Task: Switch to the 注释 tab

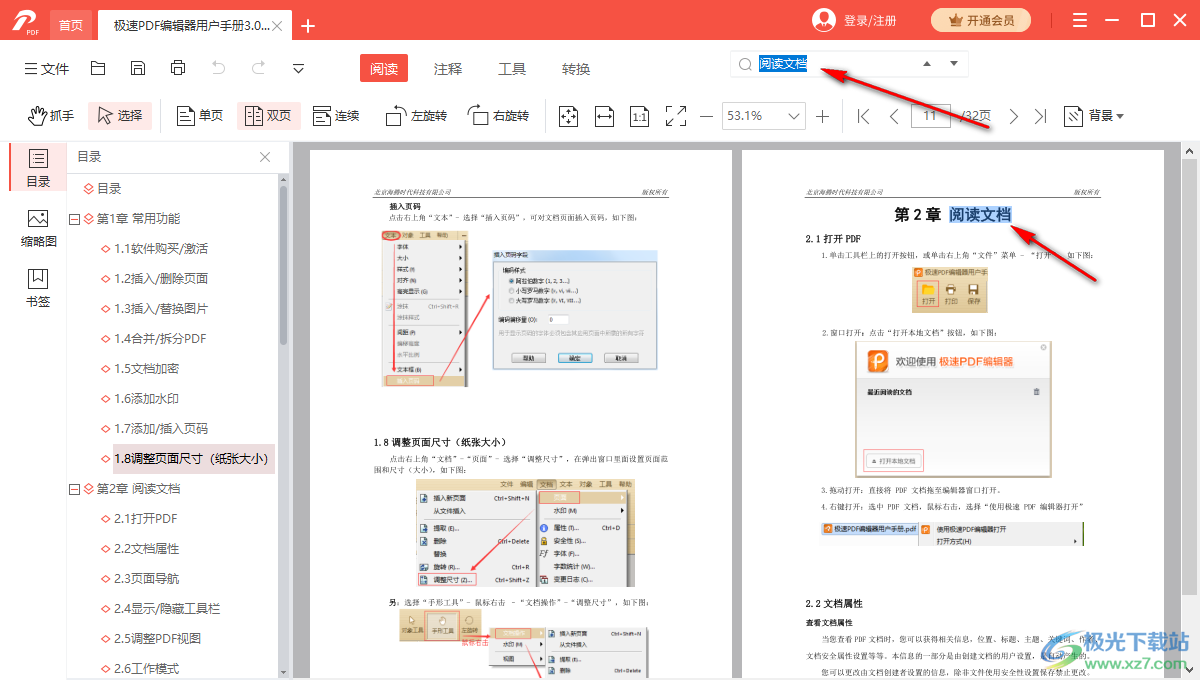Action: pos(448,69)
